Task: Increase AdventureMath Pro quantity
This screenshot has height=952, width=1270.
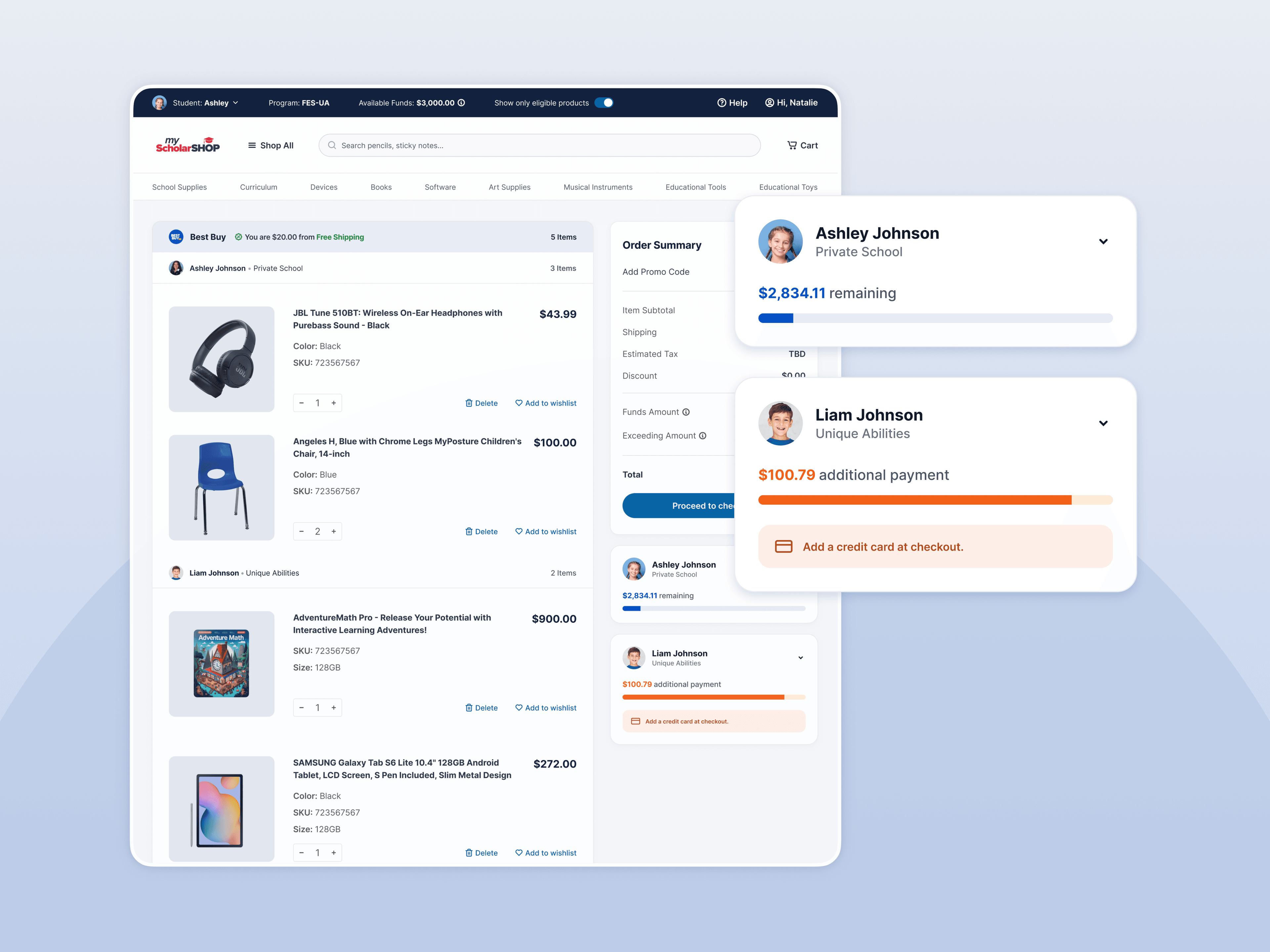Action: coord(334,707)
